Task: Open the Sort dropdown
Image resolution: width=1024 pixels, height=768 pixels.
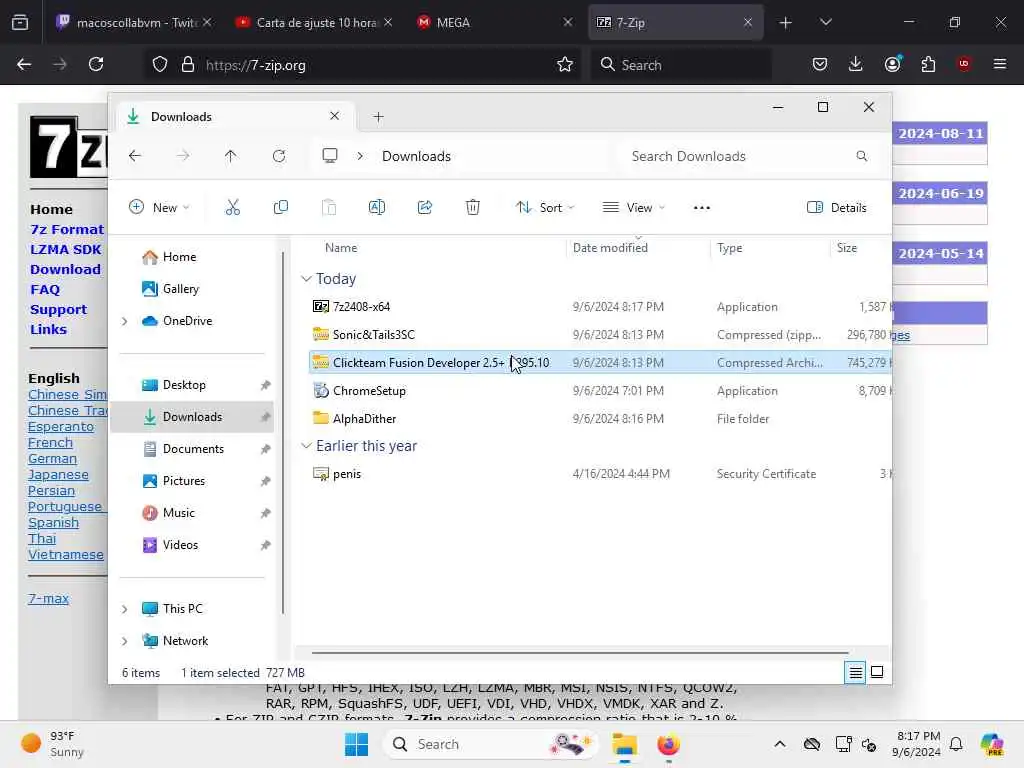Action: click(545, 208)
